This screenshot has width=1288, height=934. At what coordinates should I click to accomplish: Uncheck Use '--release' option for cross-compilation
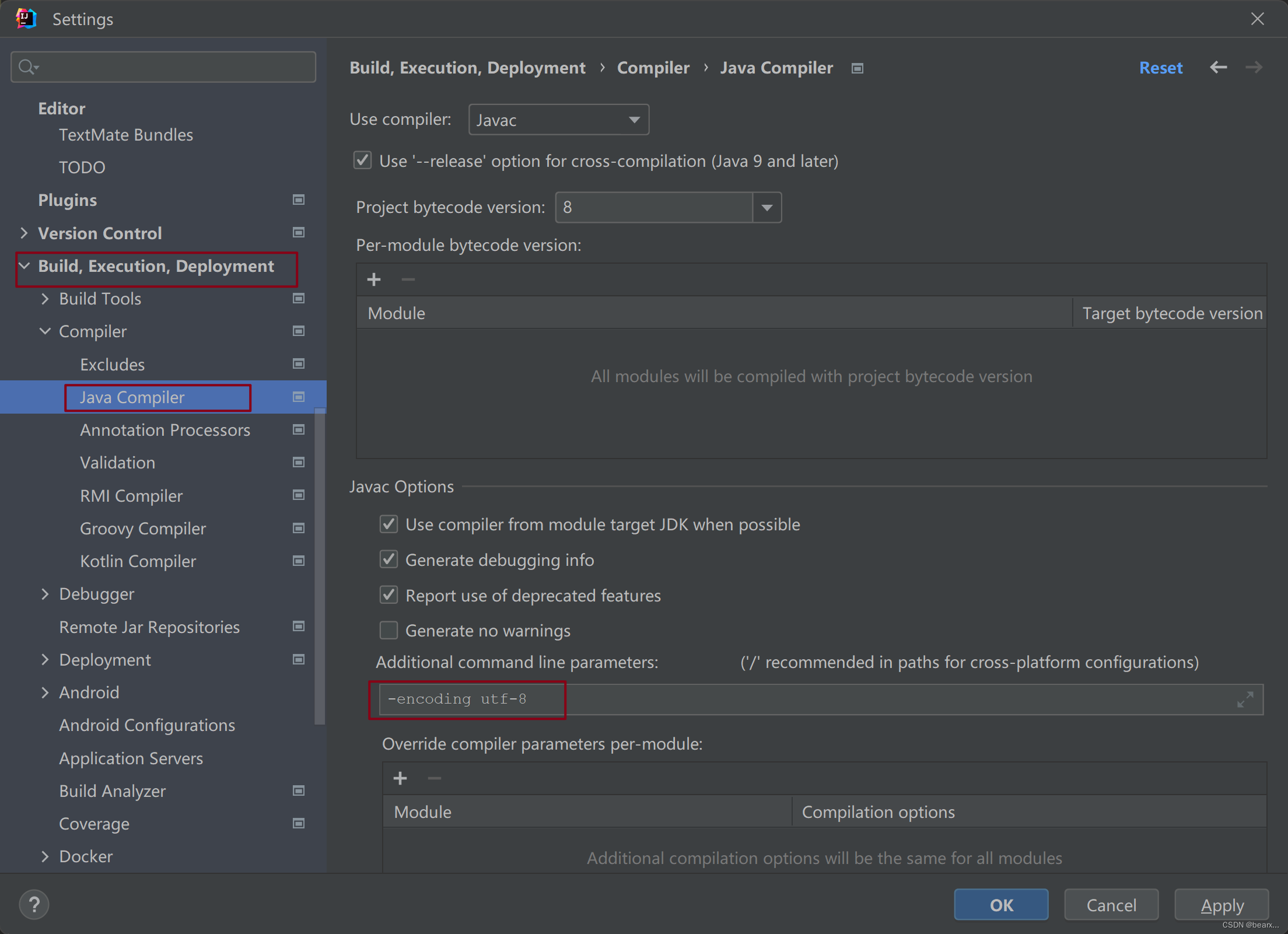(x=362, y=160)
